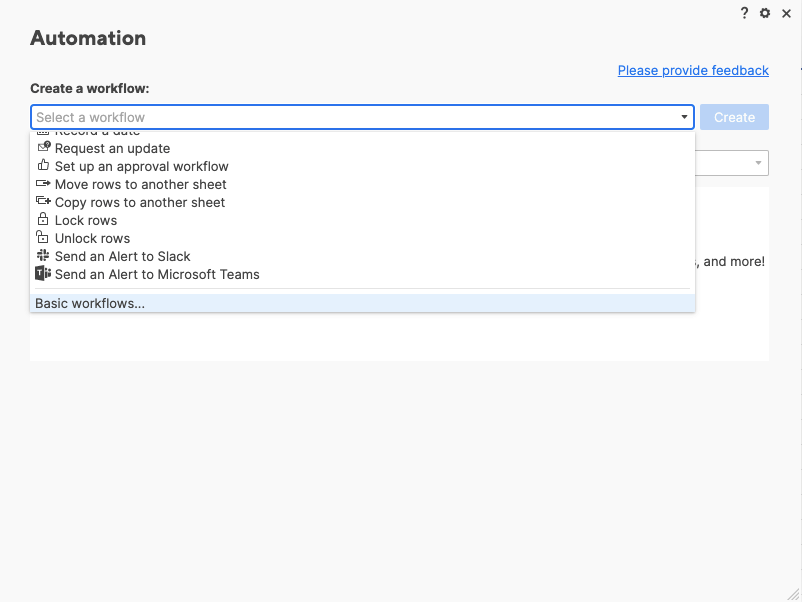Select the partially hidden Record a date option
This screenshot has width=802, height=602.
pyautogui.click(x=97, y=133)
